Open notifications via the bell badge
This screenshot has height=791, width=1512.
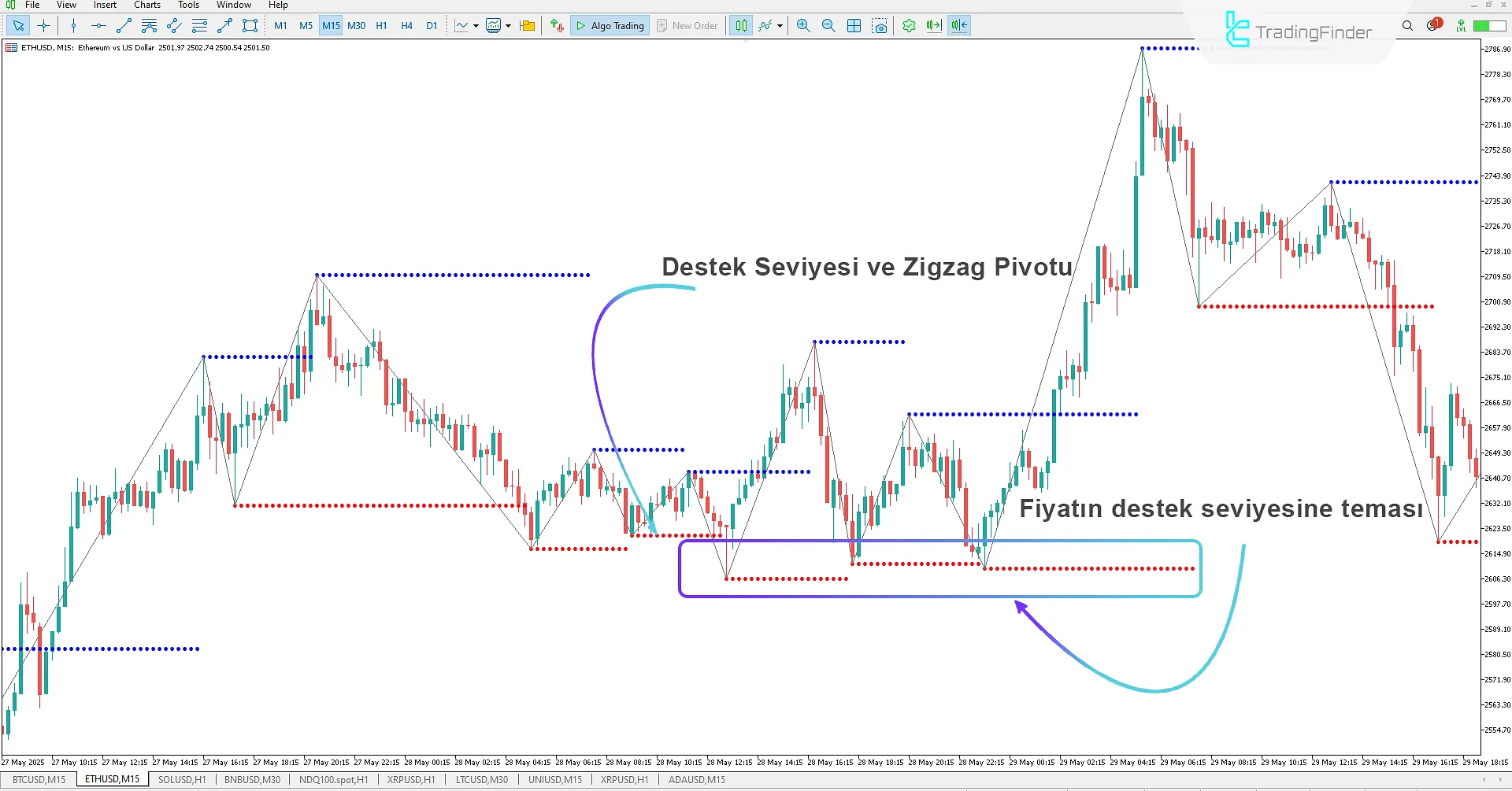tap(1433, 24)
